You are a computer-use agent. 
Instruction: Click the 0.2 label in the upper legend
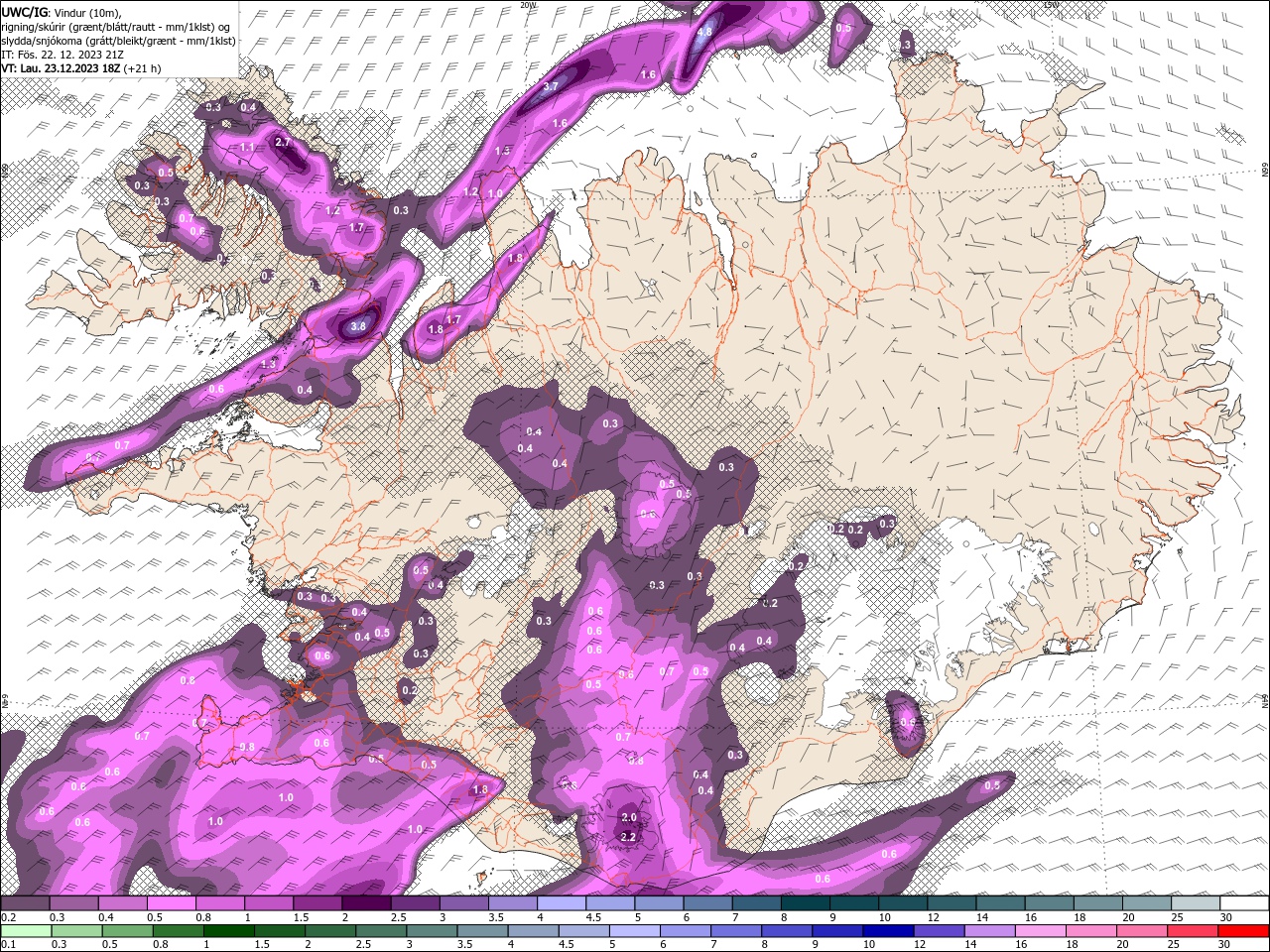pyautogui.click(x=8, y=917)
